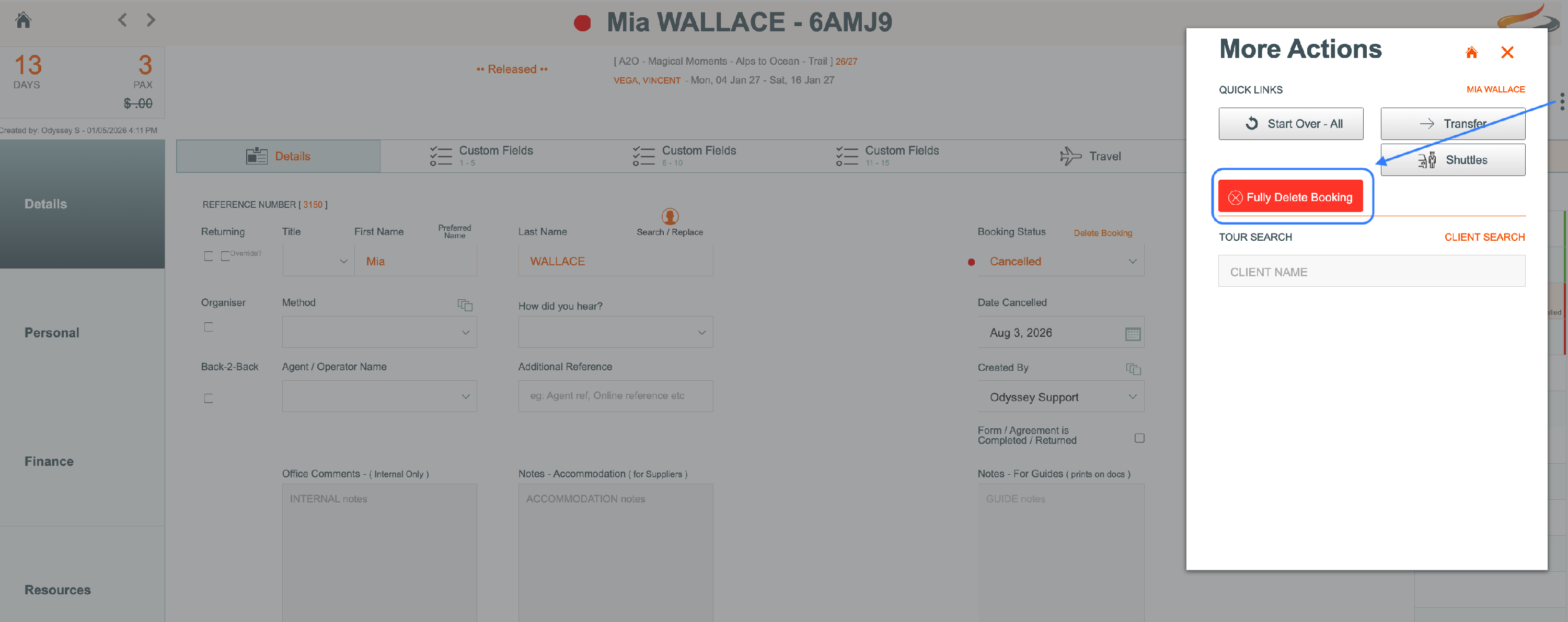Go to the home screen icon
The image size is (1568, 622).
(x=23, y=20)
